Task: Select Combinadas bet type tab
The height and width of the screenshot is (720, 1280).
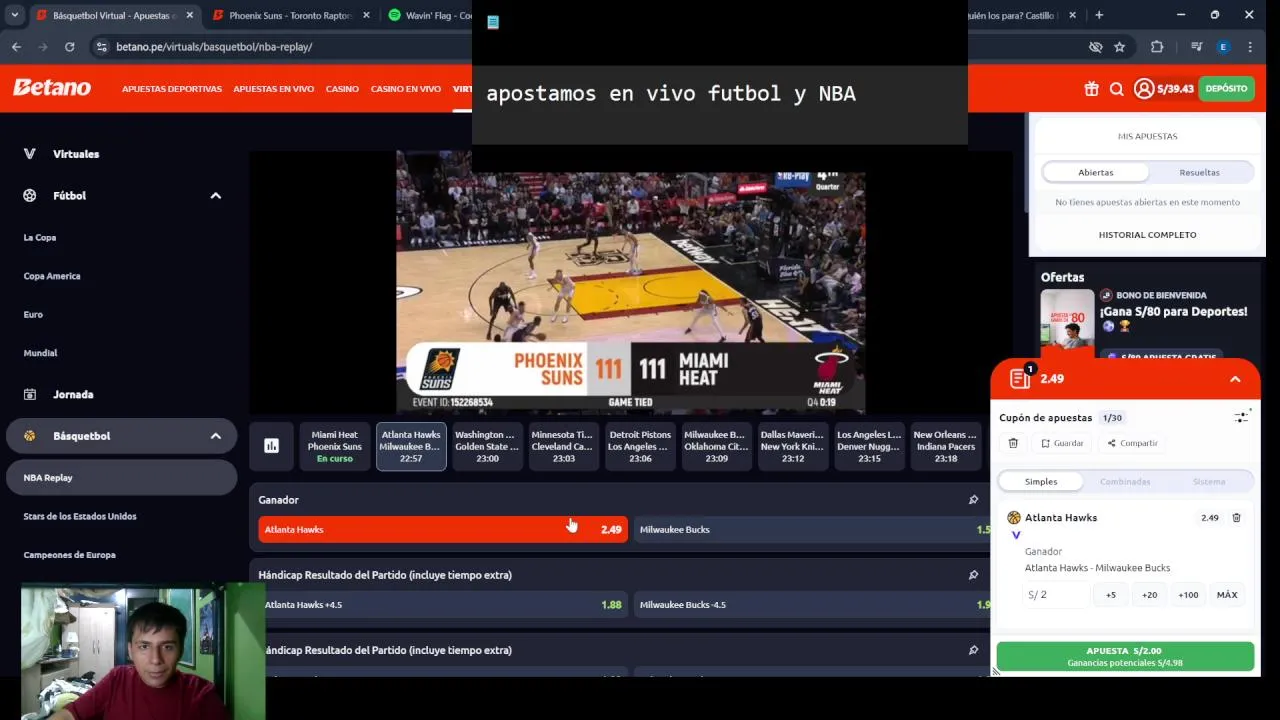Action: click(x=1125, y=482)
